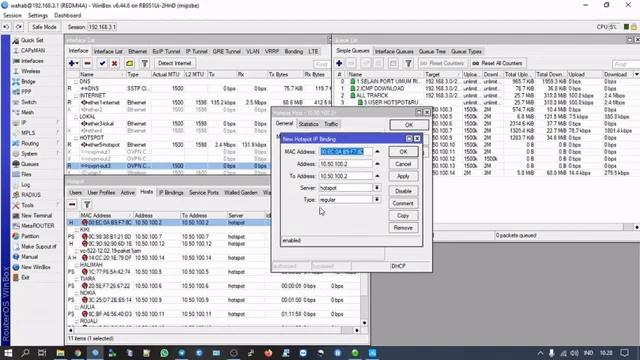Click disable red X icon in Interface List toolbar
Screen dimensions: 640x360
[x=115, y=63]
